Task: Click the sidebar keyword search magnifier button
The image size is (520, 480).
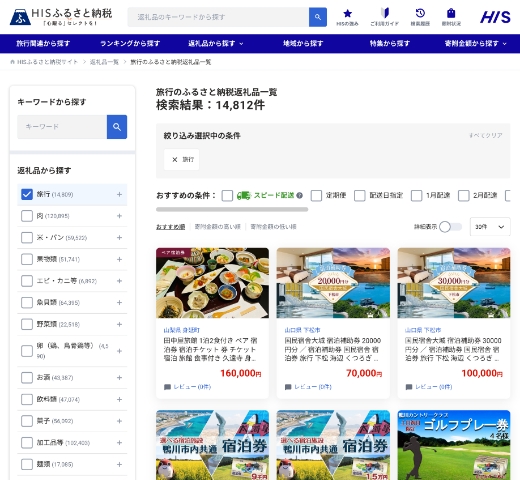Action: [x=117, y=127]
